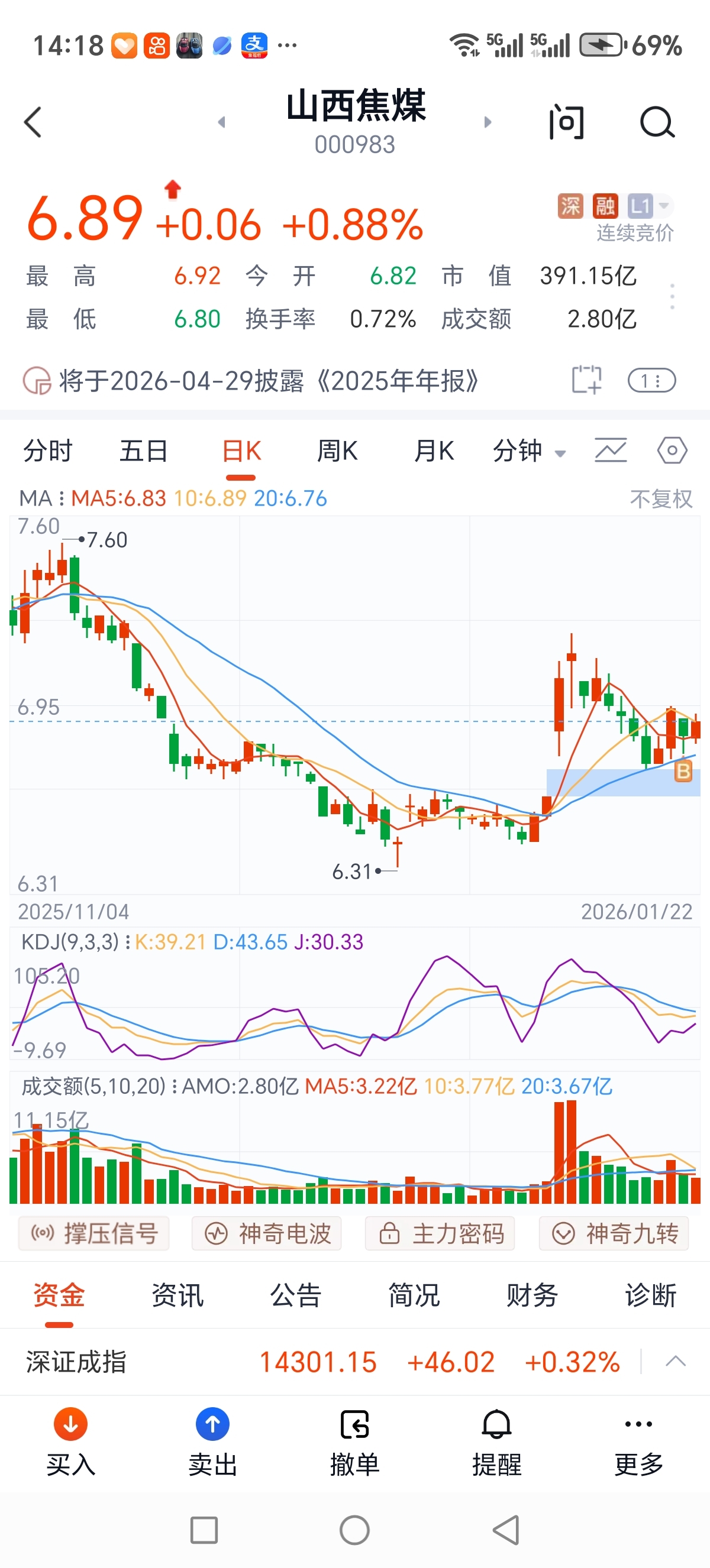Tap the 7.60 high price marker

coord(106,540)
